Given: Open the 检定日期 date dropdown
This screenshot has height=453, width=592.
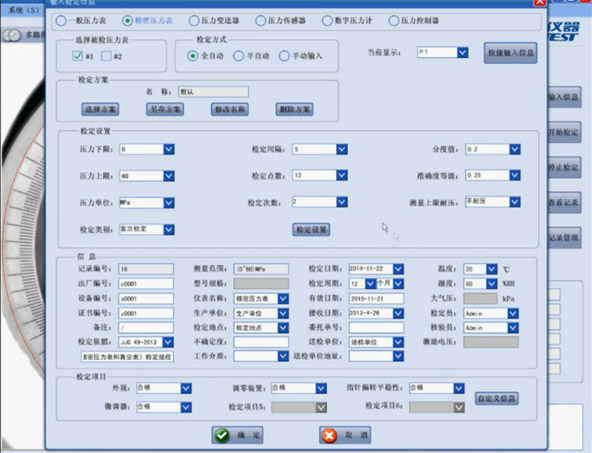Looking at the screenshot, I should click(x=398, y=269).
